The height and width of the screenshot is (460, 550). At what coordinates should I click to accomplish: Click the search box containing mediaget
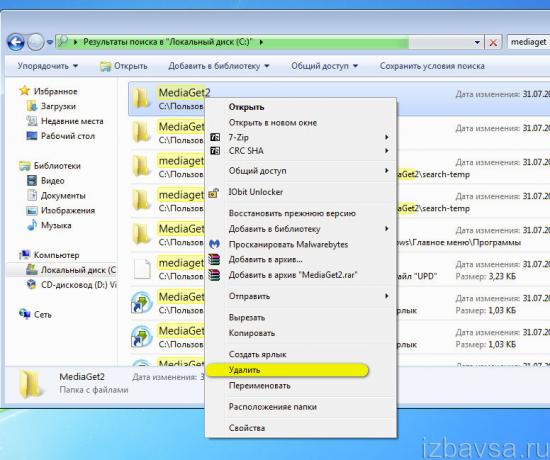point(528,42)
